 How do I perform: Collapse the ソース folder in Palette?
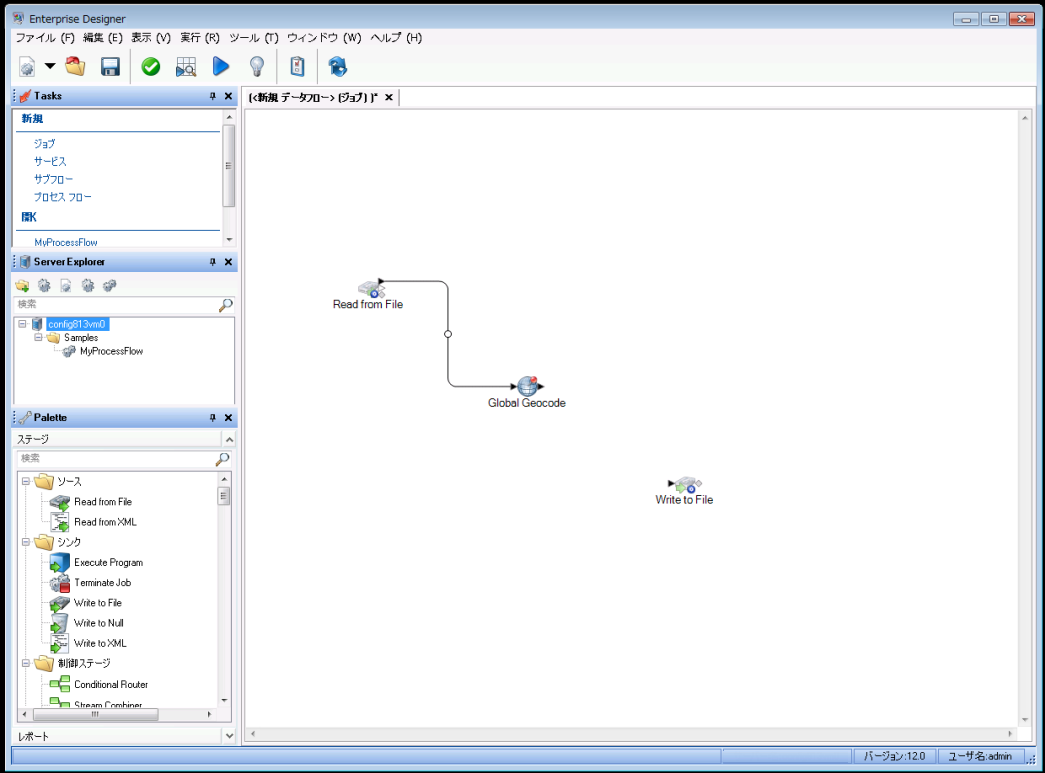tap(26, 482)
